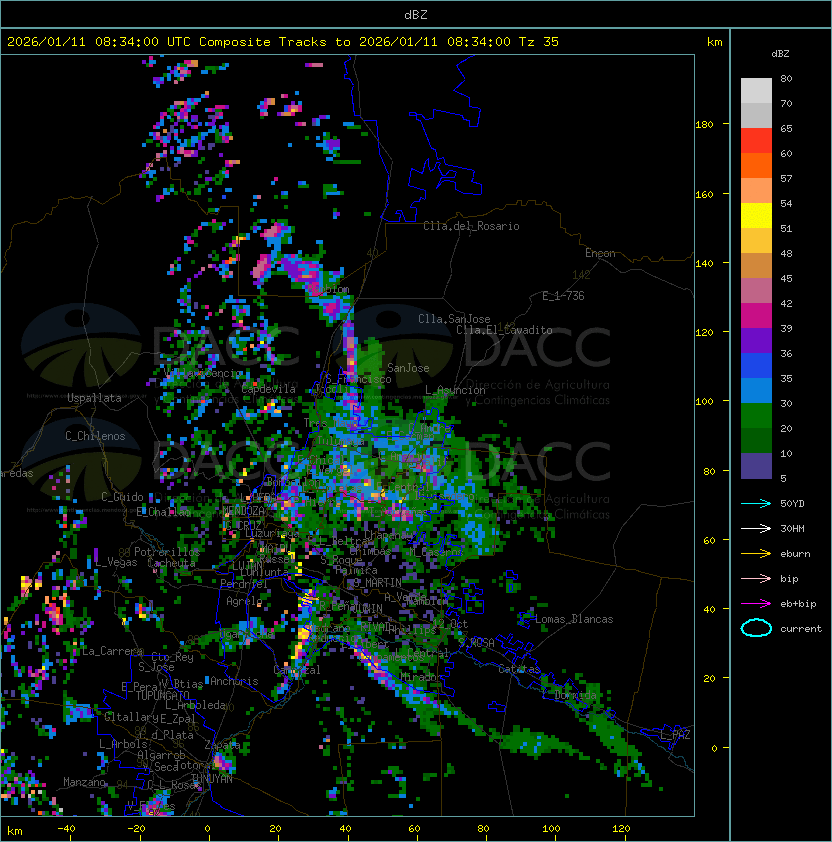Click the '-40' km tick on the bottom axis
Viewport: 832px width, 842px height.
pos(67,829)
